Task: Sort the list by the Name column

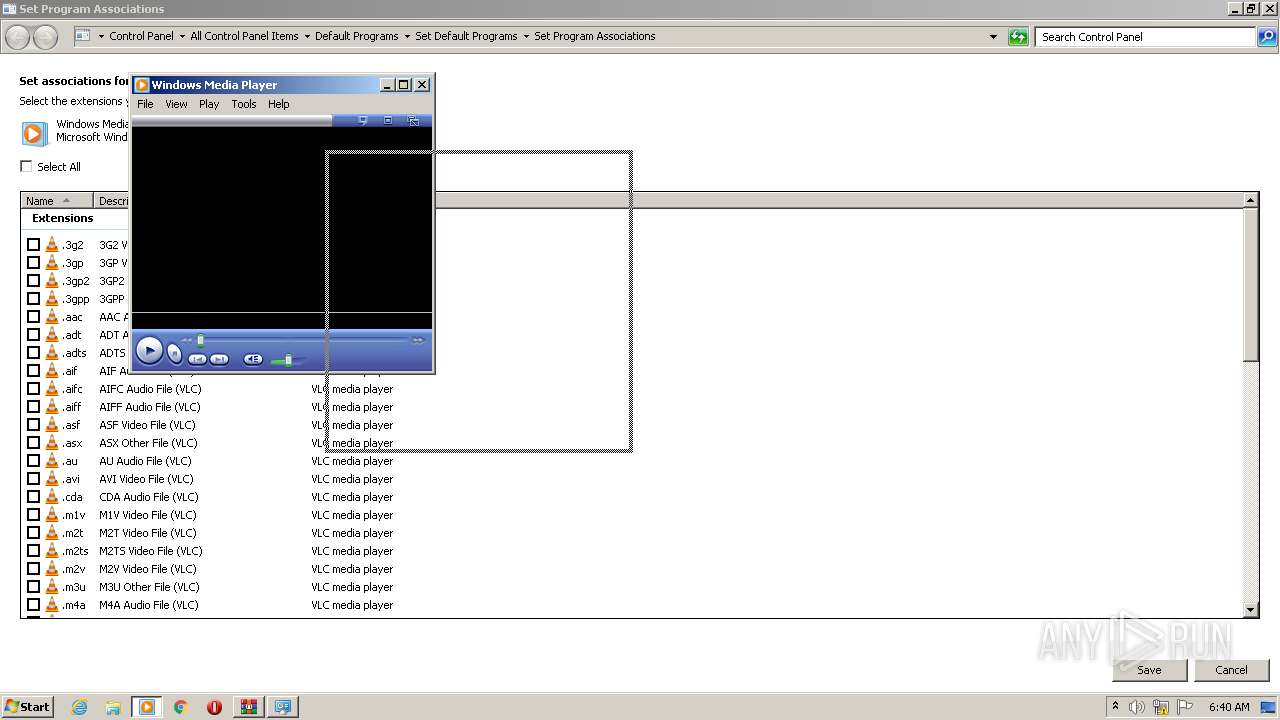Action: click(x=56, y=201)
